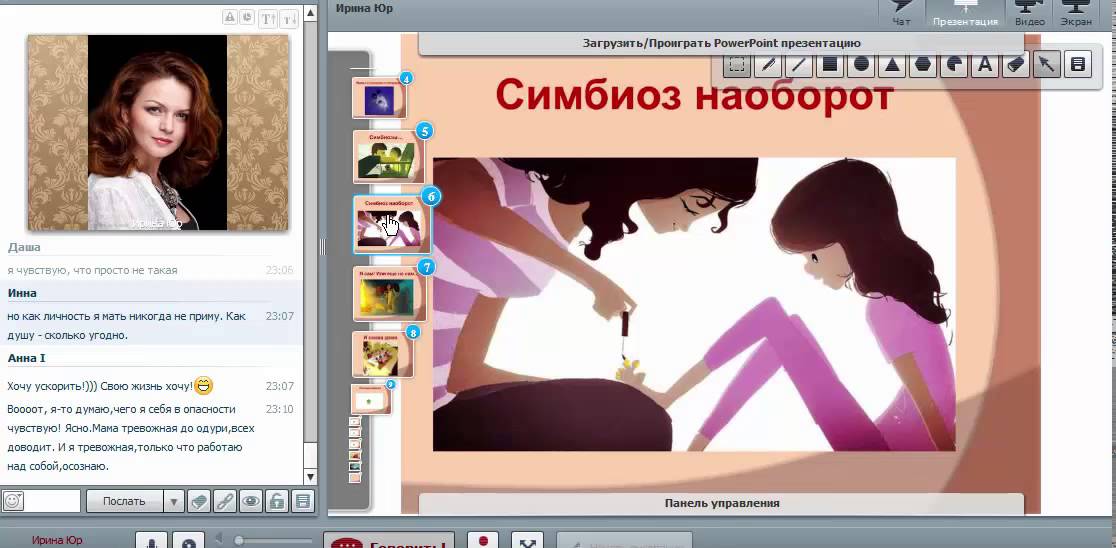Click the webcam button beside microphone
Image resolution: width=1116 pixels, height=548 pixels.
(x=189, y=541)
